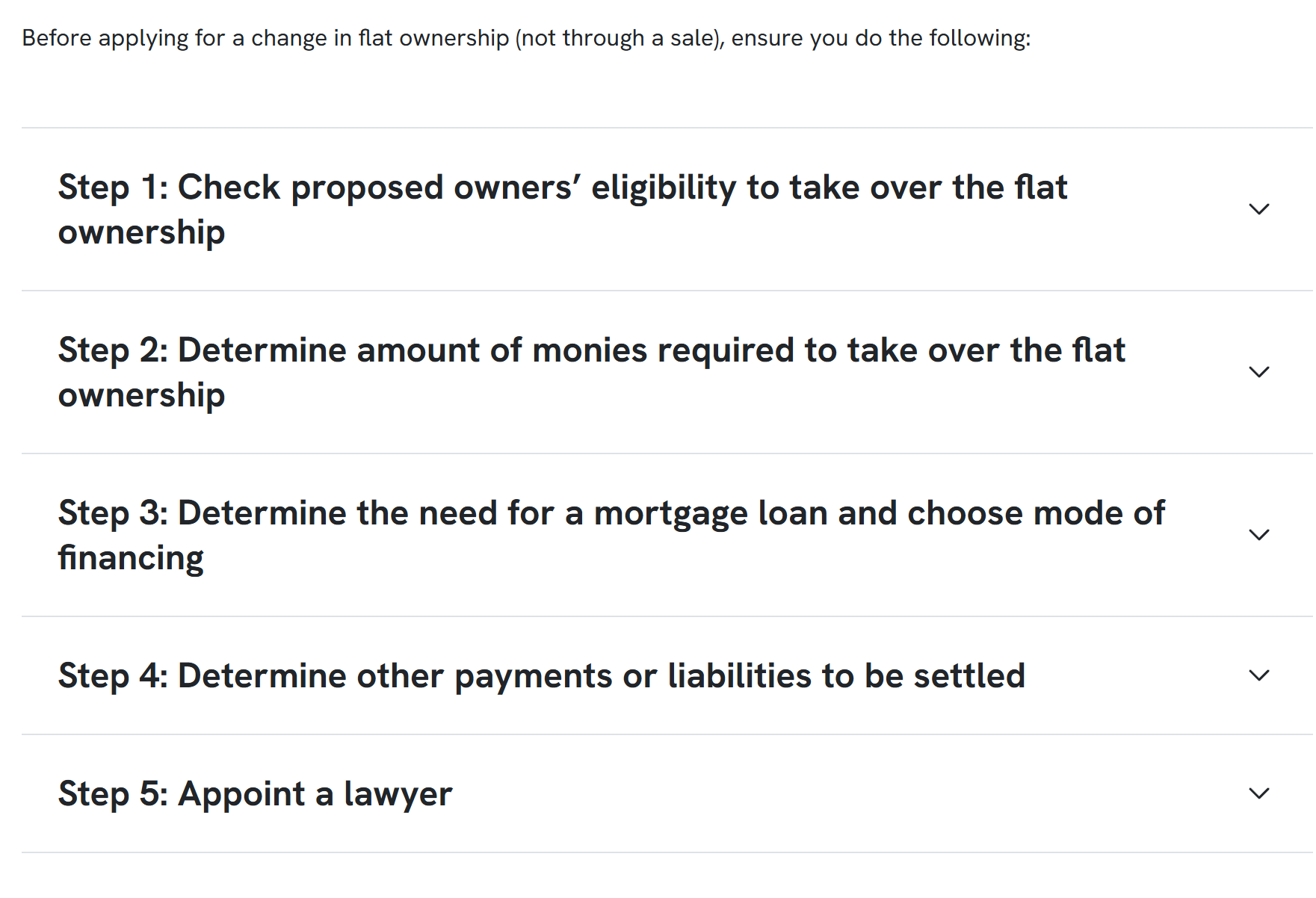Open Step 3 via its down-arrow icon
This screenshot has width=1316, height=898.
pos(1259,535)
